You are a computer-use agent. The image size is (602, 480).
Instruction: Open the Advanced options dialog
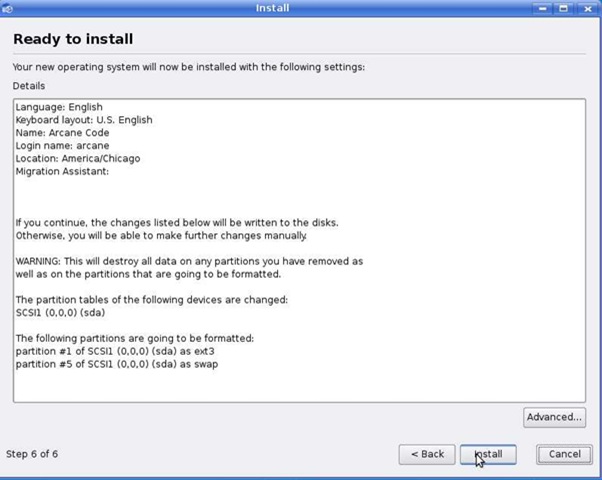click(554, 417)
